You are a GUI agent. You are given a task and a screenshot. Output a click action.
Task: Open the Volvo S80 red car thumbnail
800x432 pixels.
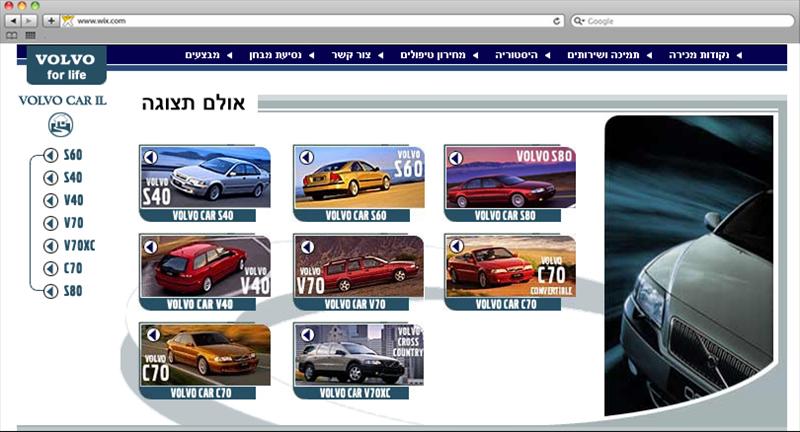(x=511, y=177)
